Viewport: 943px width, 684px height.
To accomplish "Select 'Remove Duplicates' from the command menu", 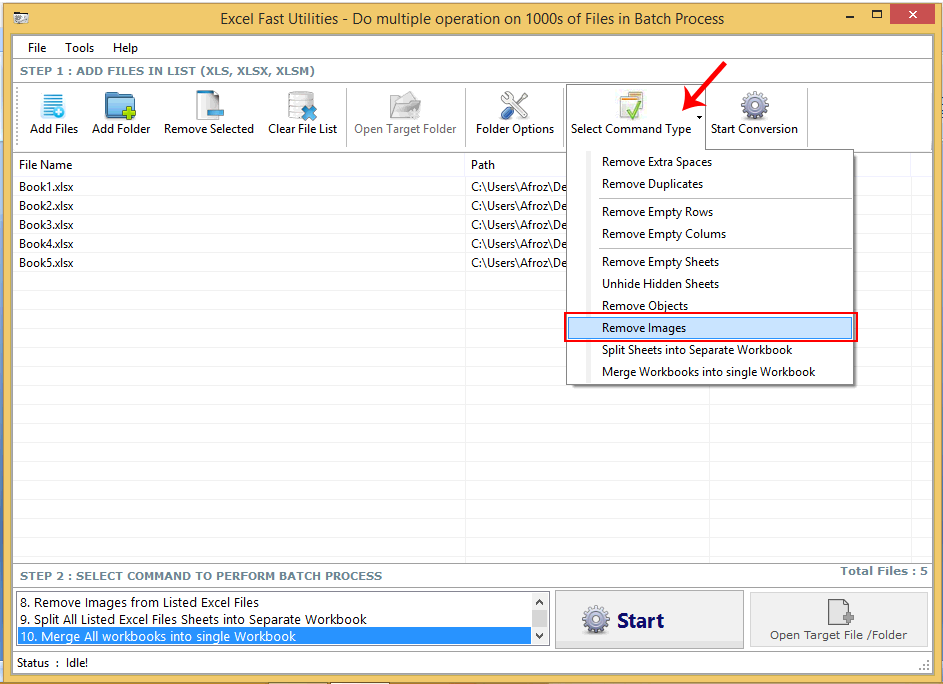I will [652, 183].
